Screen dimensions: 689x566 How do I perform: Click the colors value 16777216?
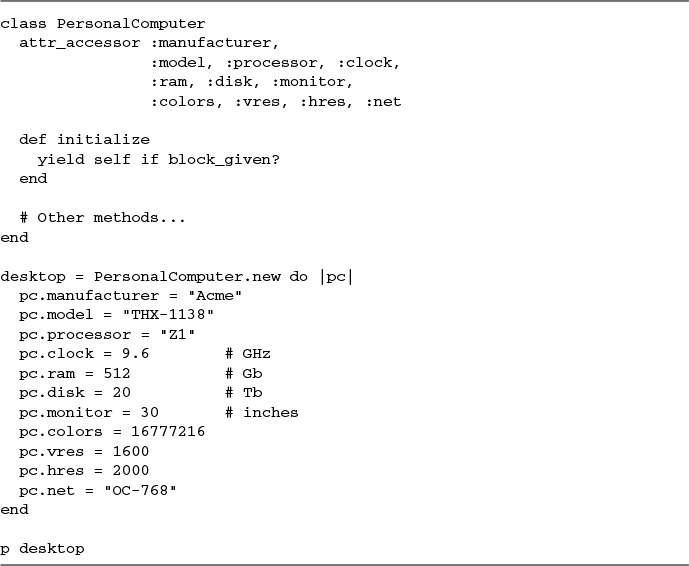click(x=168, y=432)
